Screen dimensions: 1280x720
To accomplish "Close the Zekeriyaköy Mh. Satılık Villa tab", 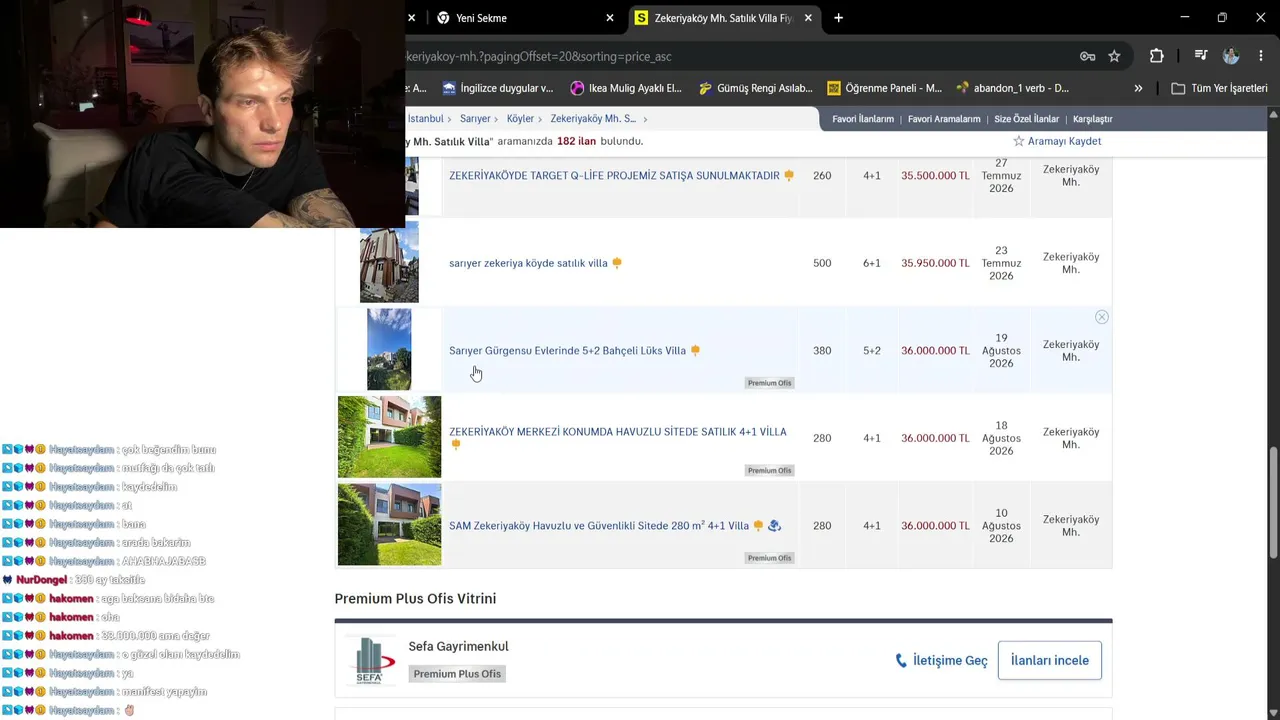I will [x=808, y=18].
